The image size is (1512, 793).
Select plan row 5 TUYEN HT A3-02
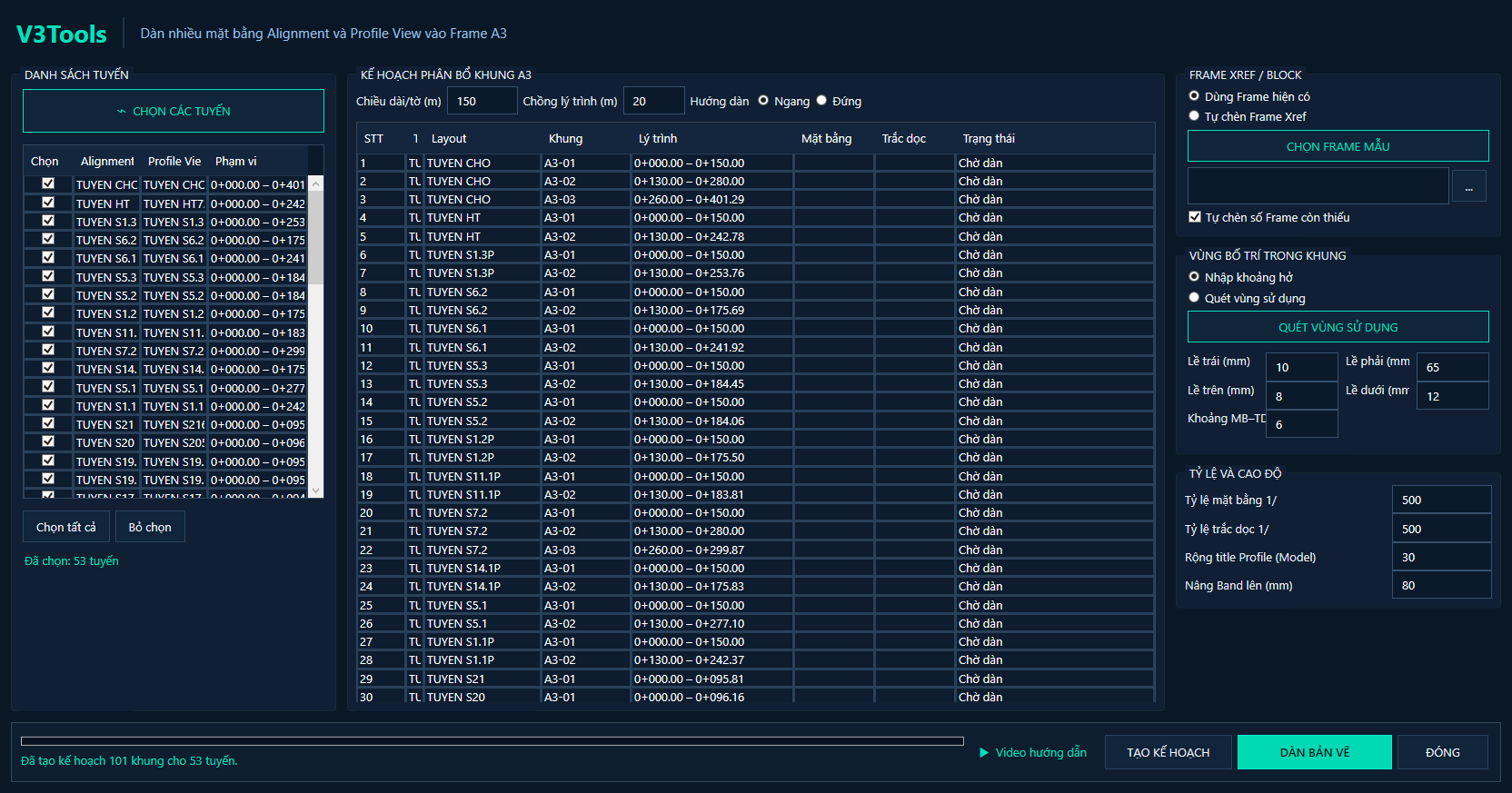[x=755, y=236]
